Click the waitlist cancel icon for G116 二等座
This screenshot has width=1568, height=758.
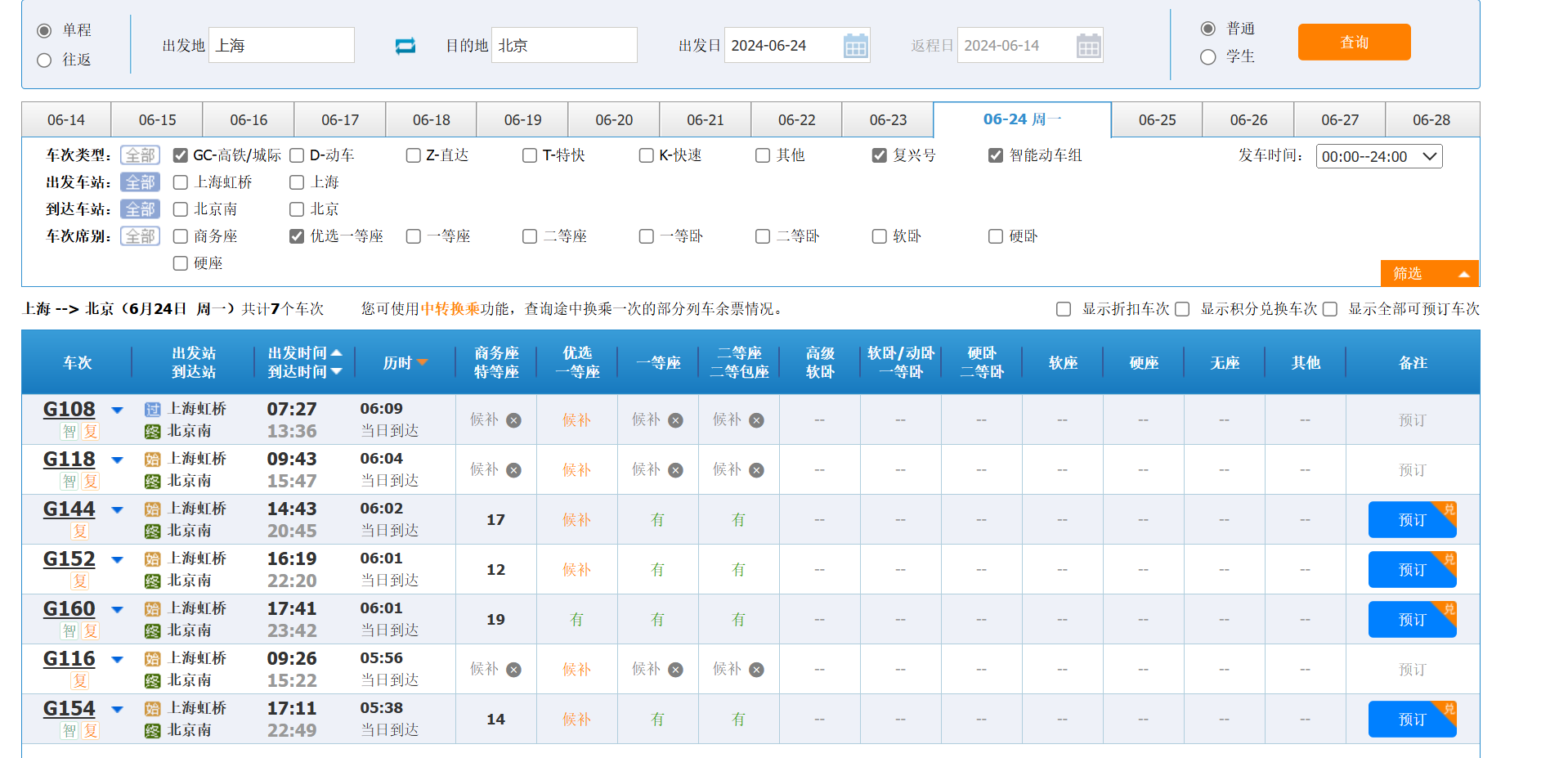(x=756, y=670)
